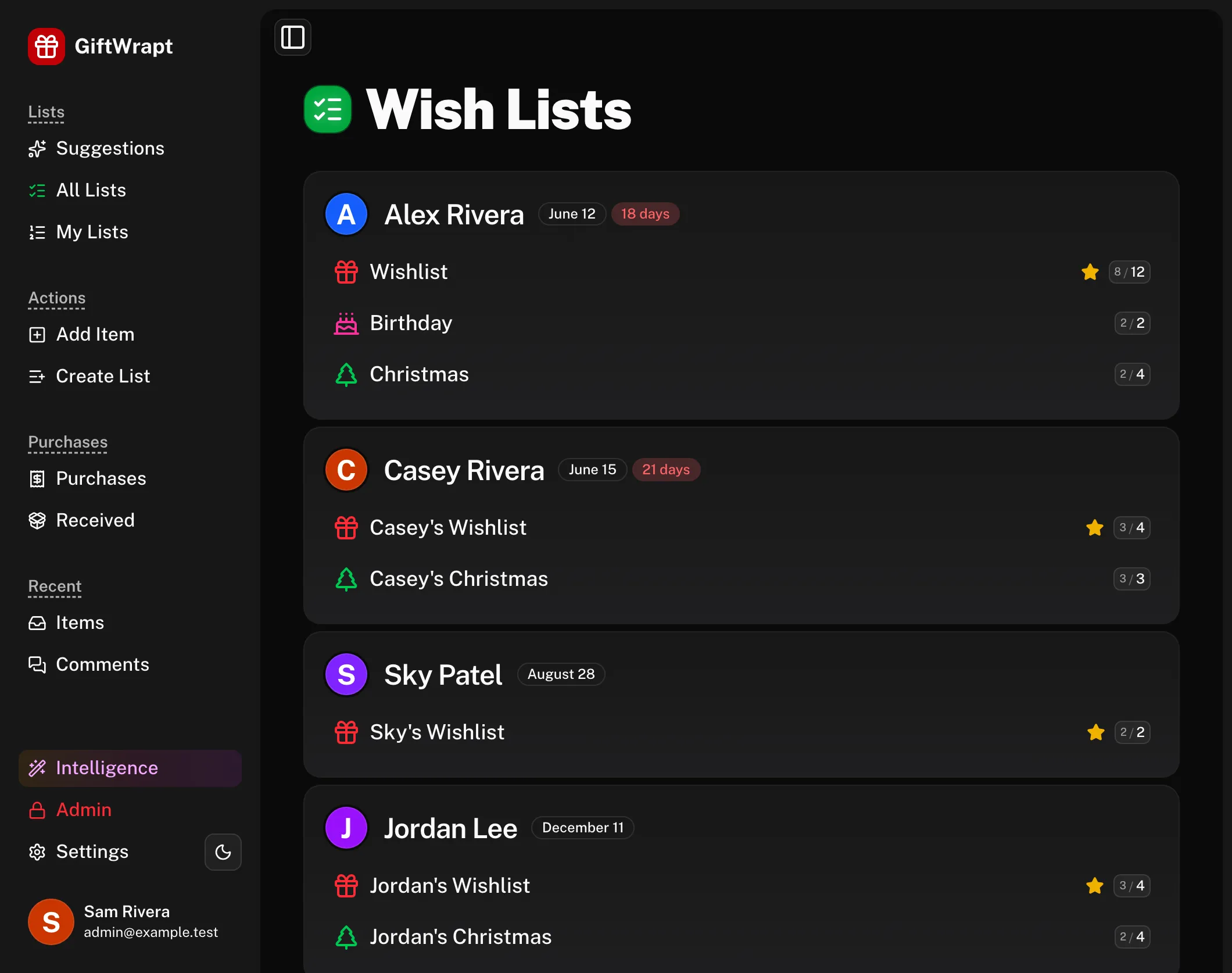Open Alex Rivera's Wishlist

742,272
